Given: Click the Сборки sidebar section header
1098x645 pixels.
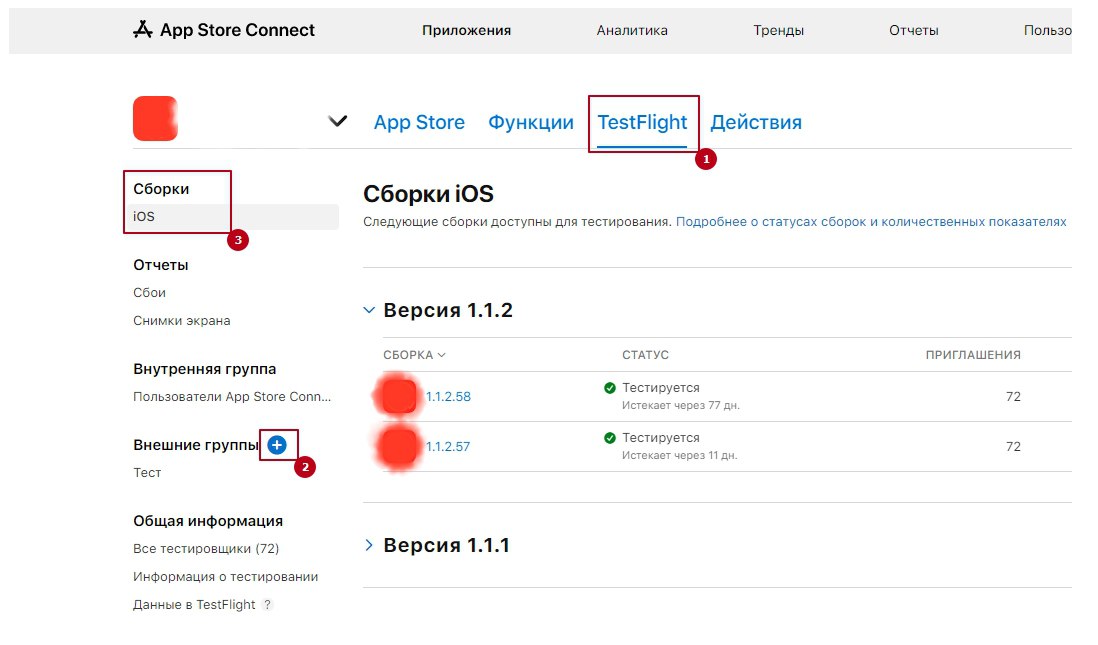Looking at the screenshot, I should point(161,189).
